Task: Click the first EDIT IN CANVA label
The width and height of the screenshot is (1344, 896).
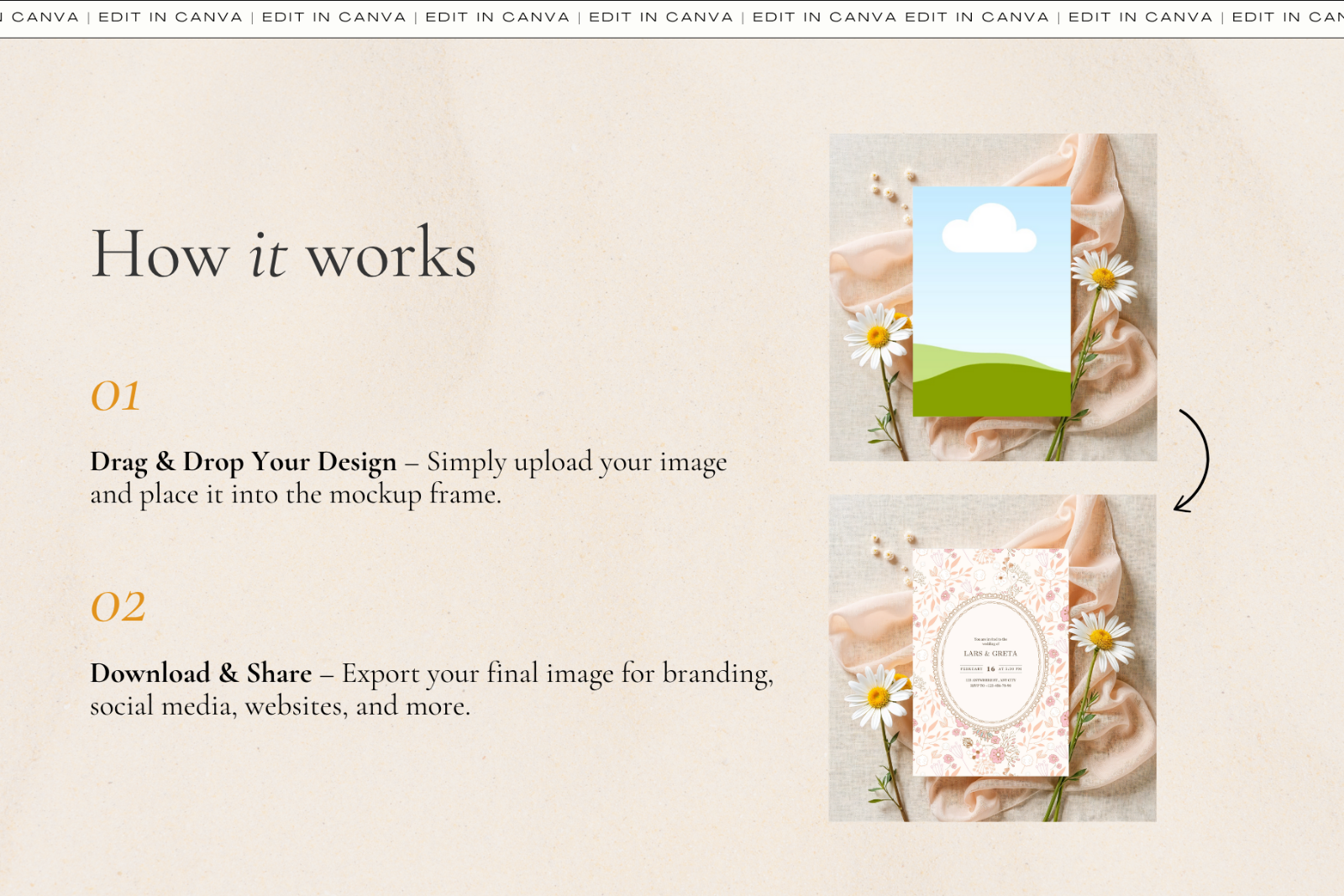Action: (168, 15)
